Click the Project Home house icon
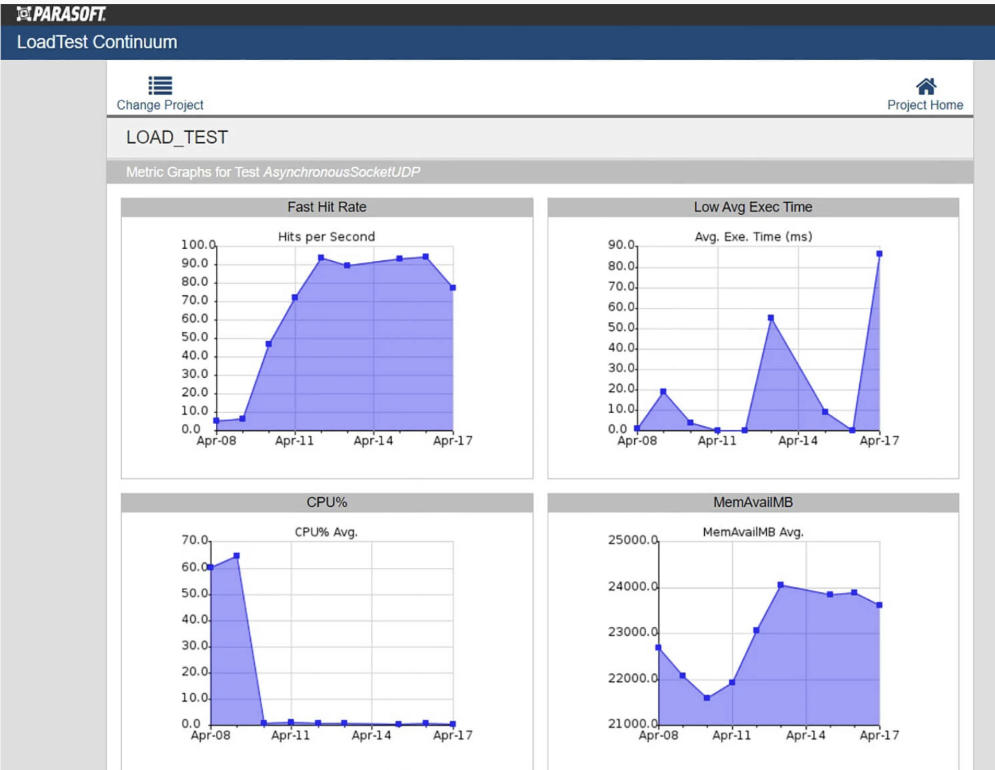Image resolution: width=995 pixels, height=770 pixels. point(926,86)
